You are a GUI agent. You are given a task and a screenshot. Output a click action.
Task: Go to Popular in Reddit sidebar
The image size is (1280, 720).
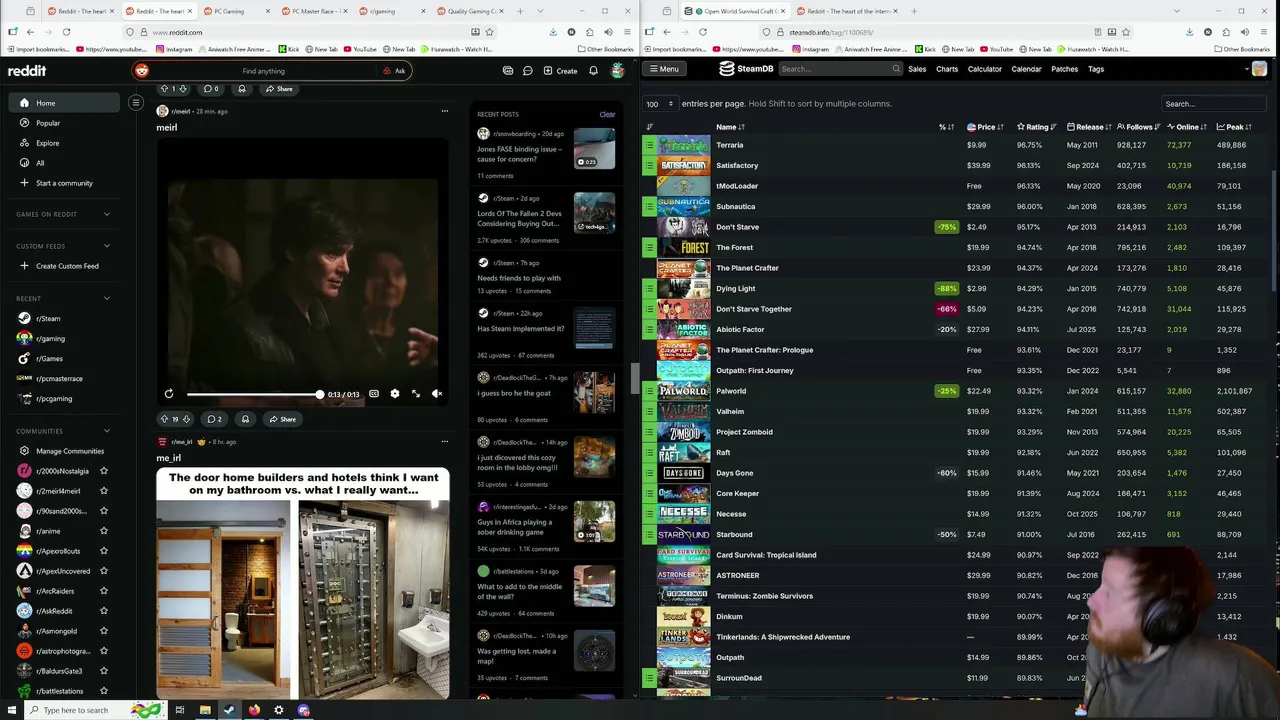(64, 123)
